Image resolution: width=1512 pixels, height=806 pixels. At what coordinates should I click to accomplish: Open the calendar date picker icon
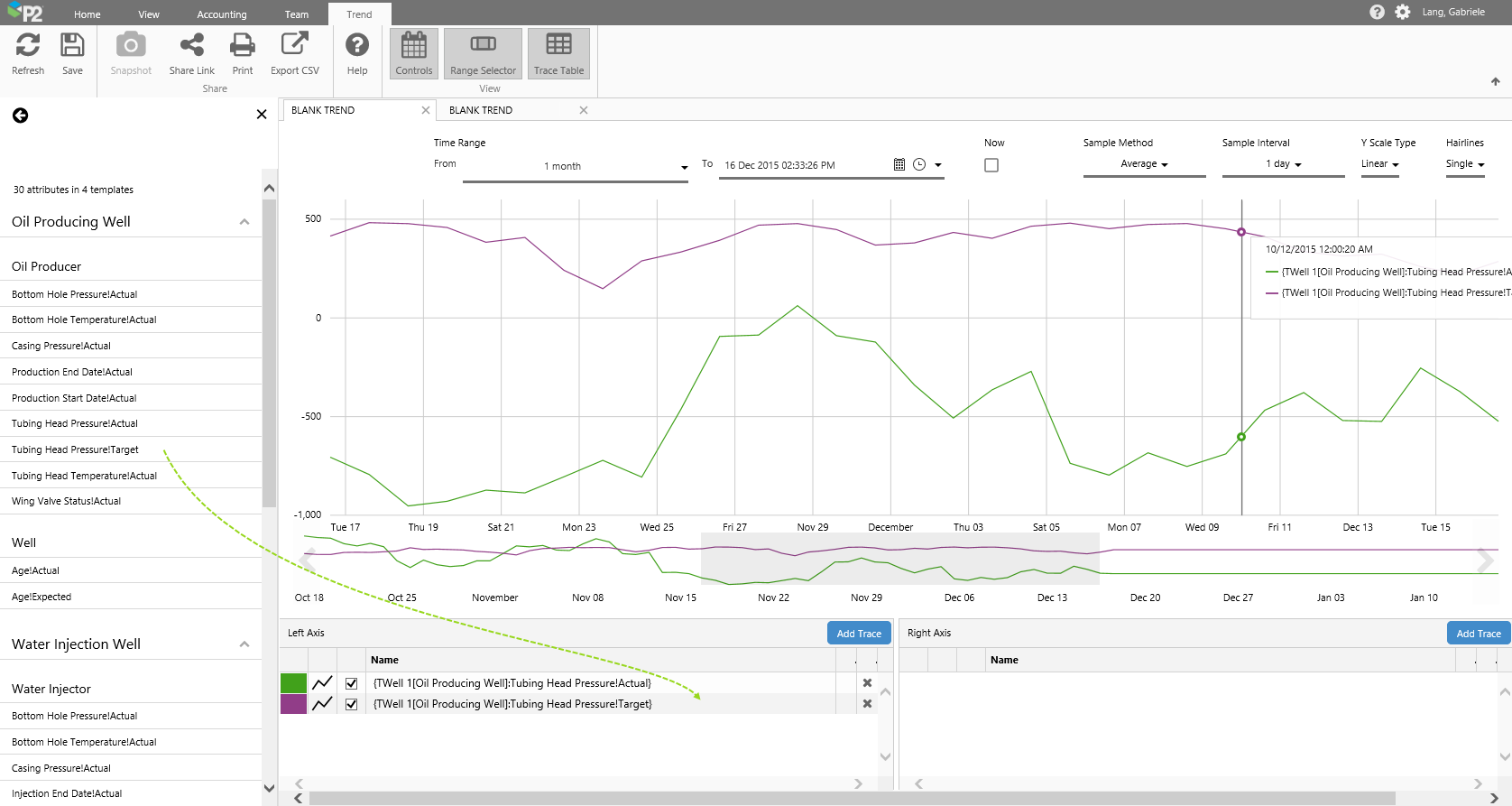[899, 164]
